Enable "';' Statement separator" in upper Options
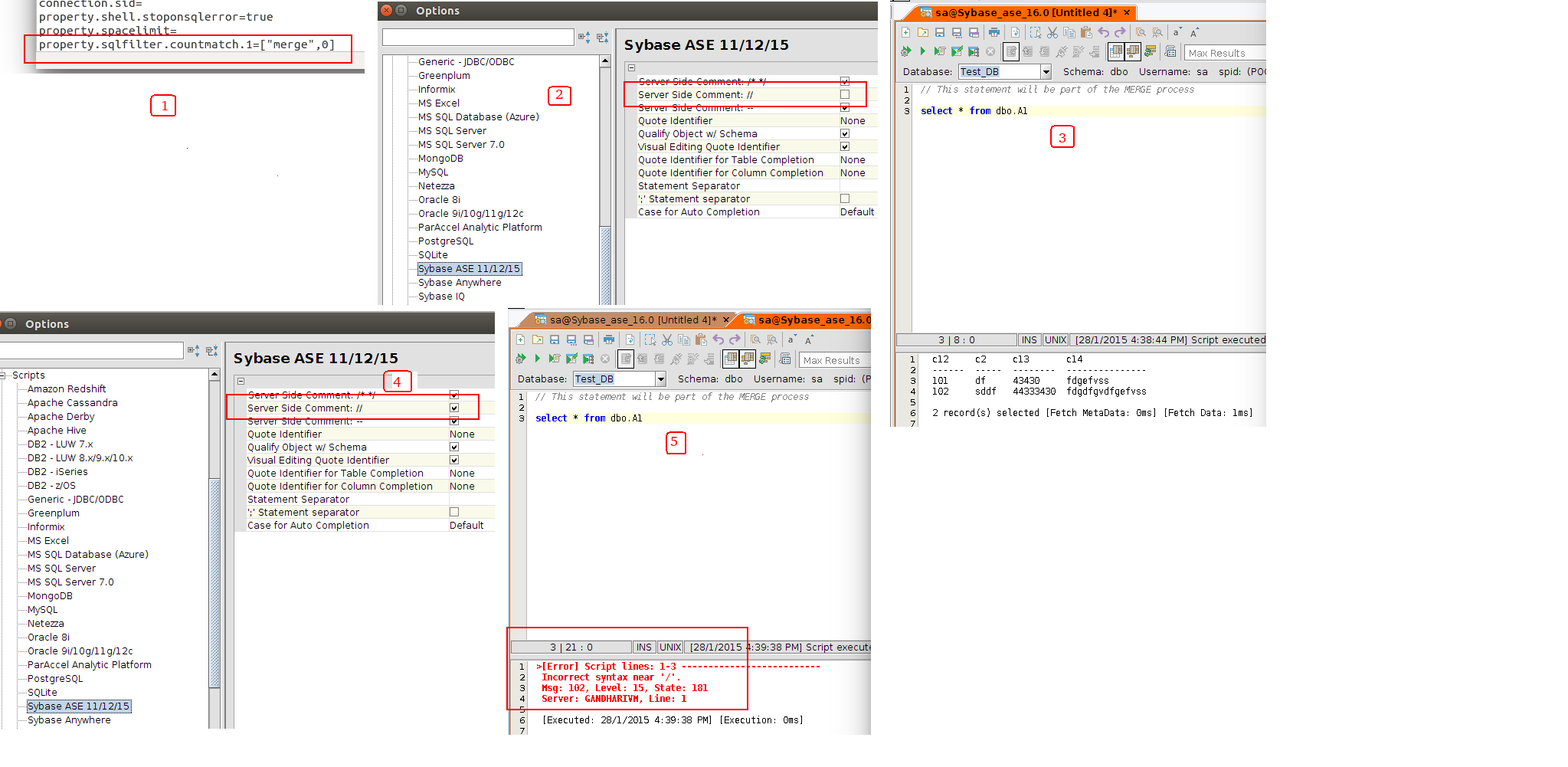 (845, 198)
